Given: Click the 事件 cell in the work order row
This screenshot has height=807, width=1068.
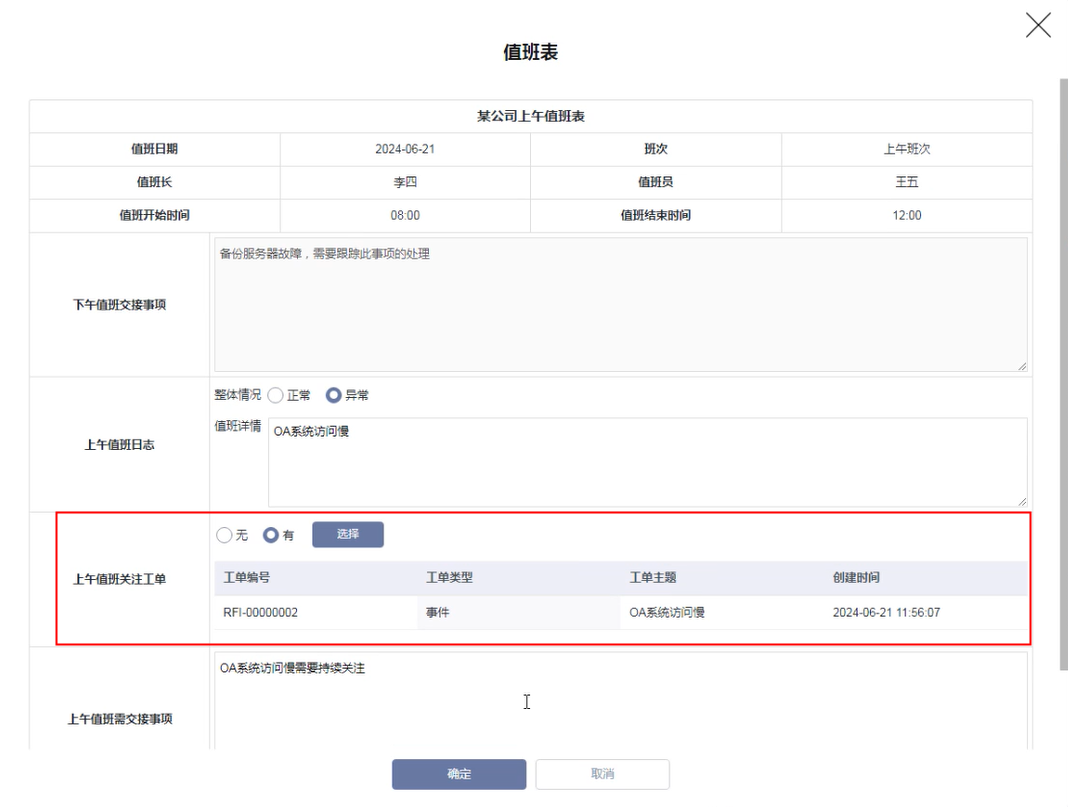Looking at the screenshot, I should pyautogui.click(x=438, y=613).
